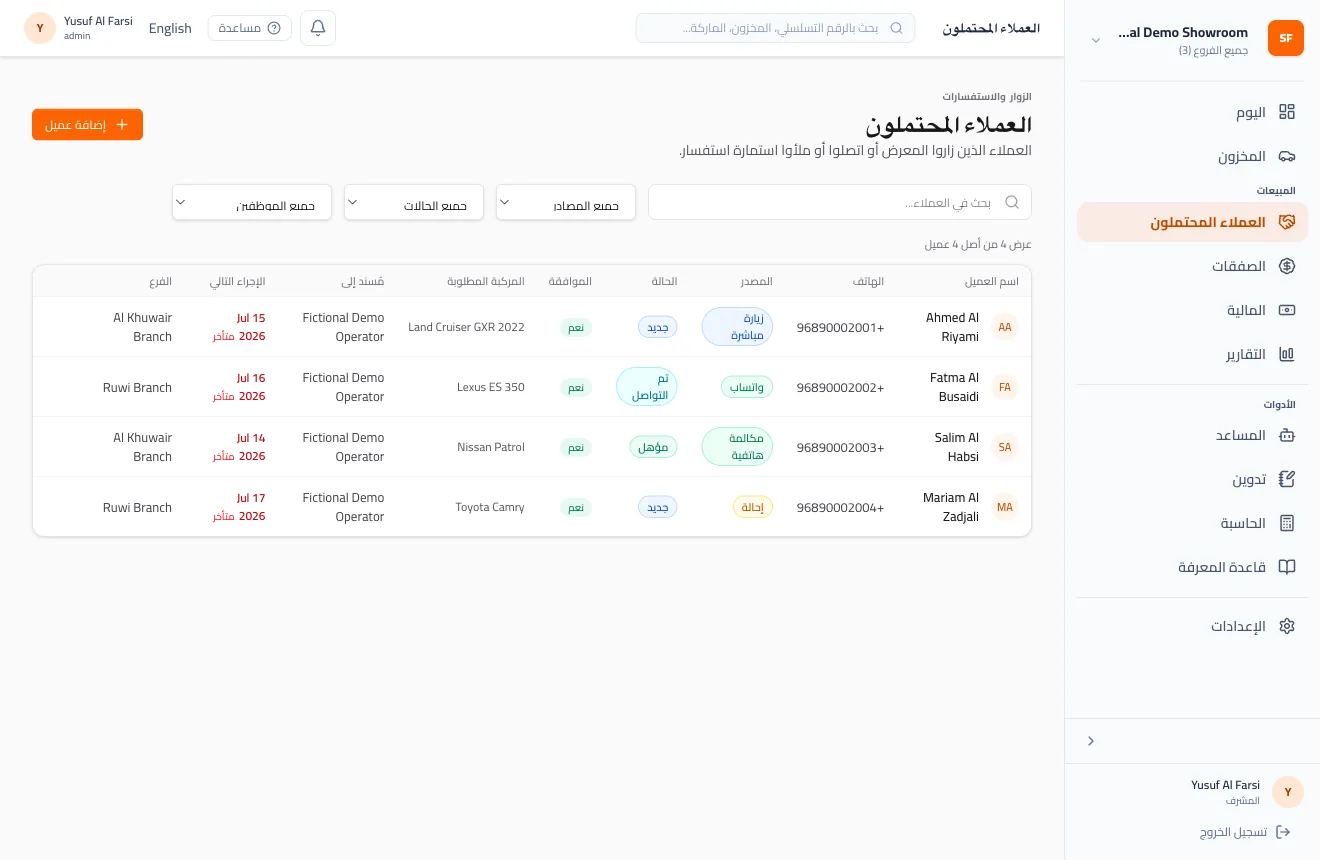
Task: Open the Yusuf Al Farsi admin menu
Action: click(x=78, y=28)
